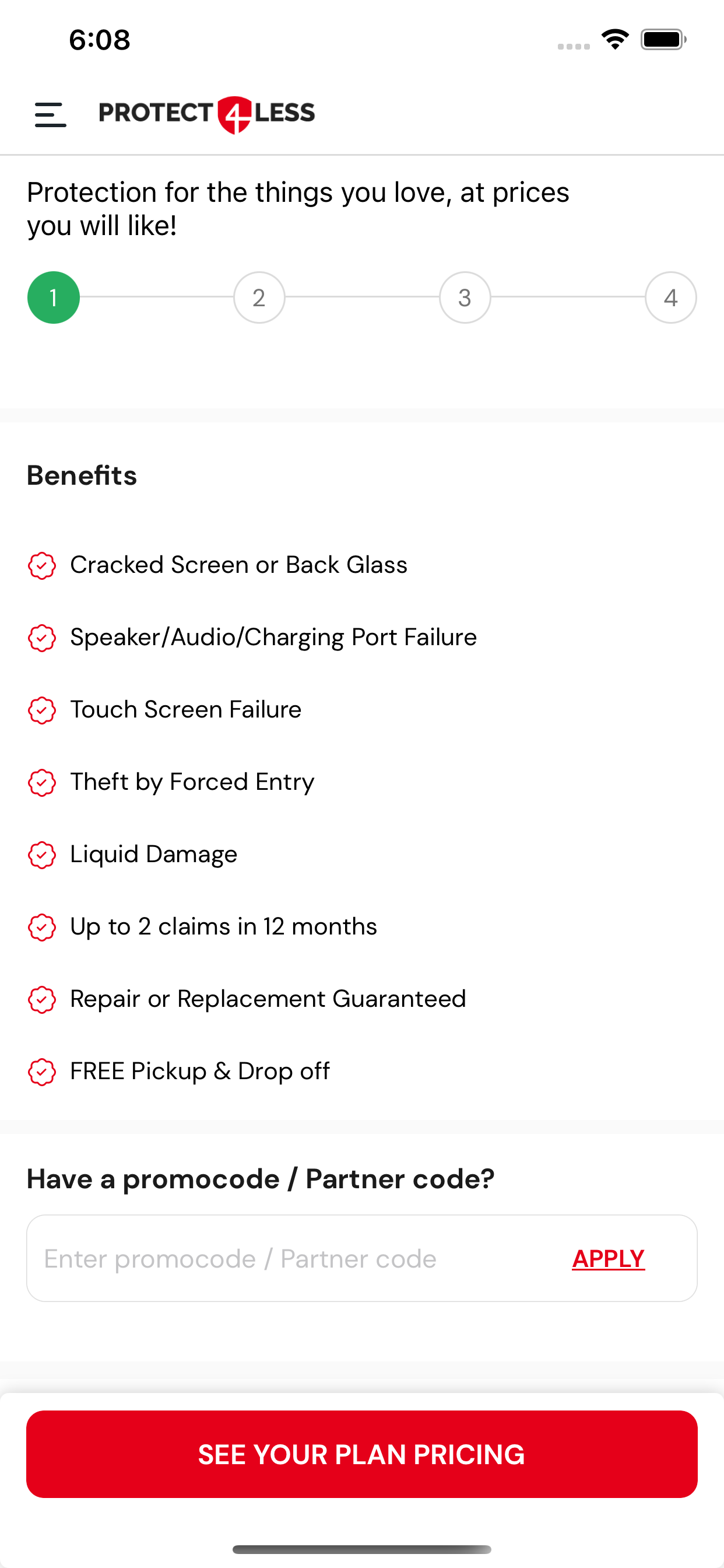Open the hamburger menu icon
724x1568 pixels.
[51, 115]
